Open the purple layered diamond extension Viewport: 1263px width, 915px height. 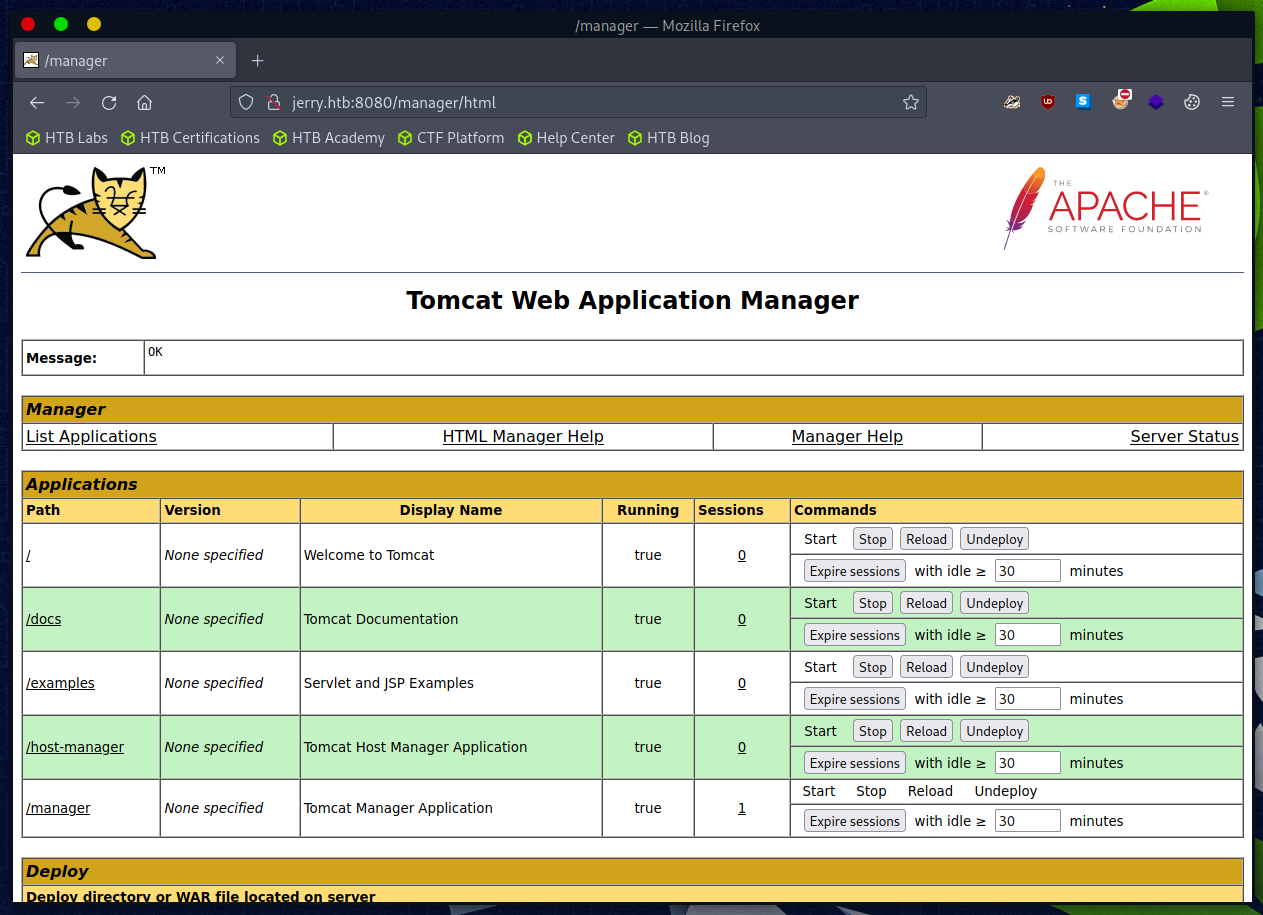click(x=1156, y=101)
